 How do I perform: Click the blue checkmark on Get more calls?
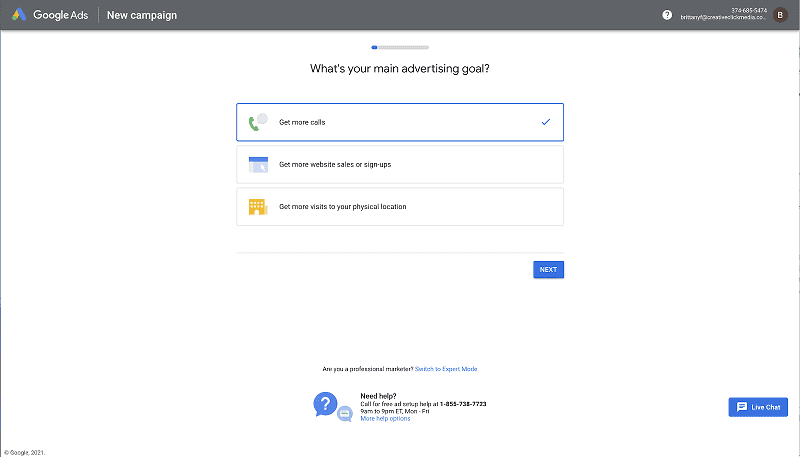tap(545, 122)
